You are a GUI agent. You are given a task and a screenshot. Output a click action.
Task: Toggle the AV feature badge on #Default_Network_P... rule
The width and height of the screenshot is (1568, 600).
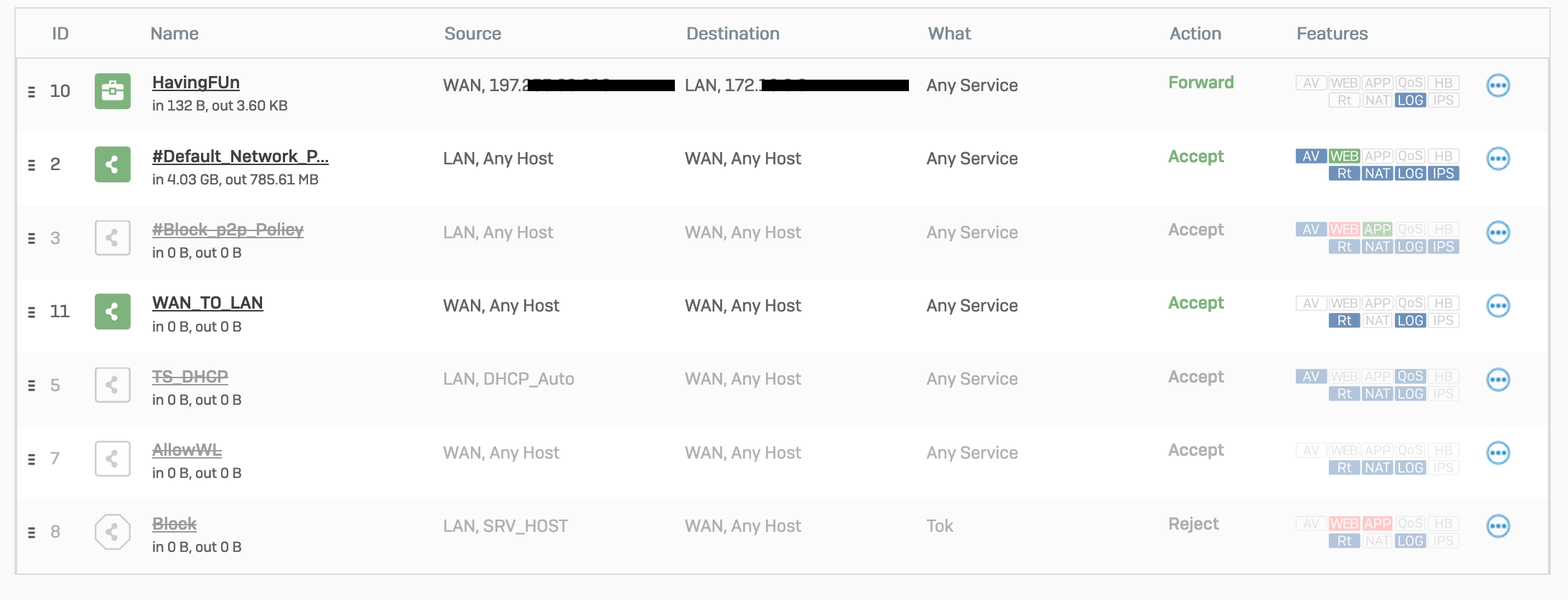coord(1310,156)
